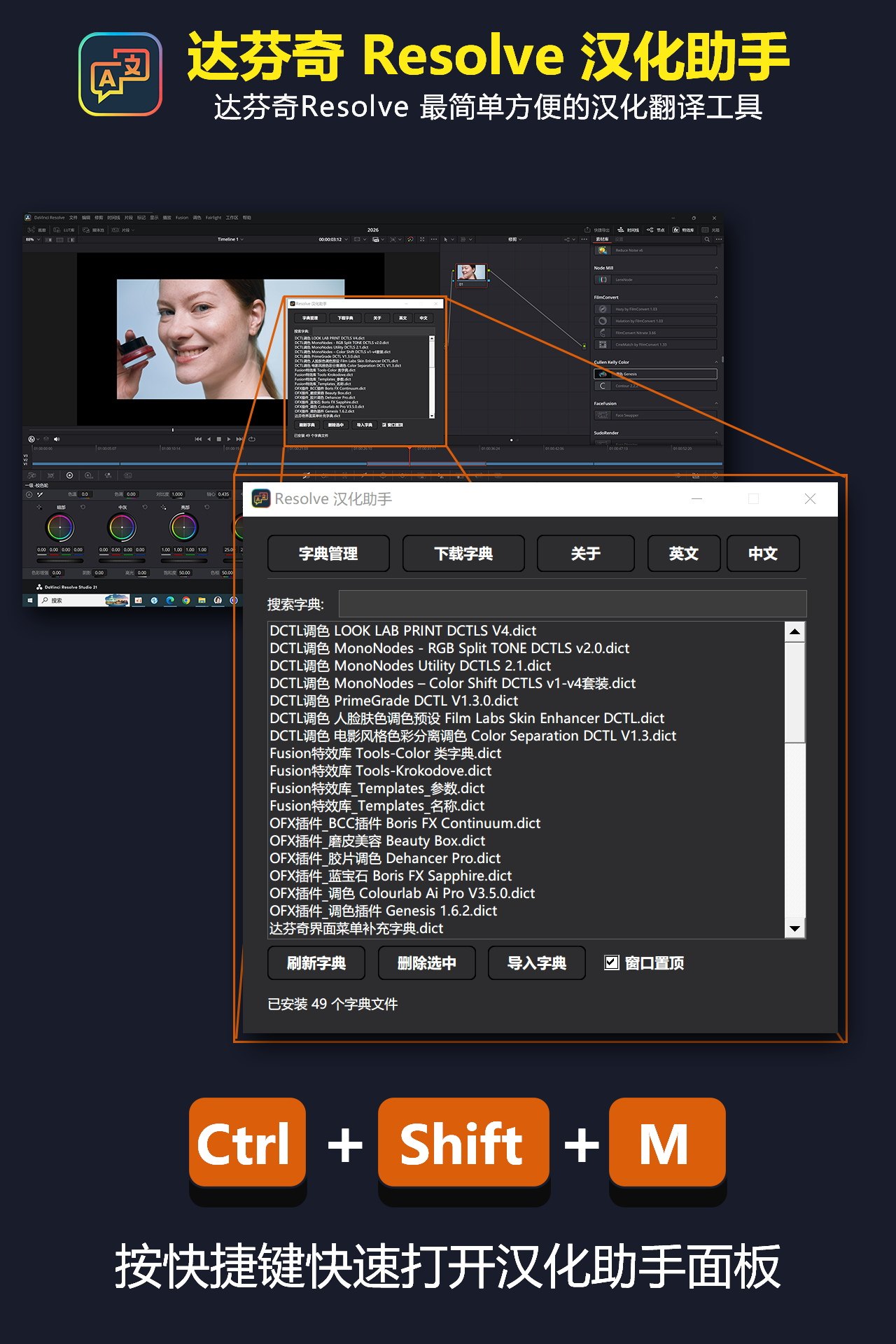The width and height of the screenshot is (896, 1344).
Task: Open the 文件 menu in DaVinci Resolve
Action: 73,218
